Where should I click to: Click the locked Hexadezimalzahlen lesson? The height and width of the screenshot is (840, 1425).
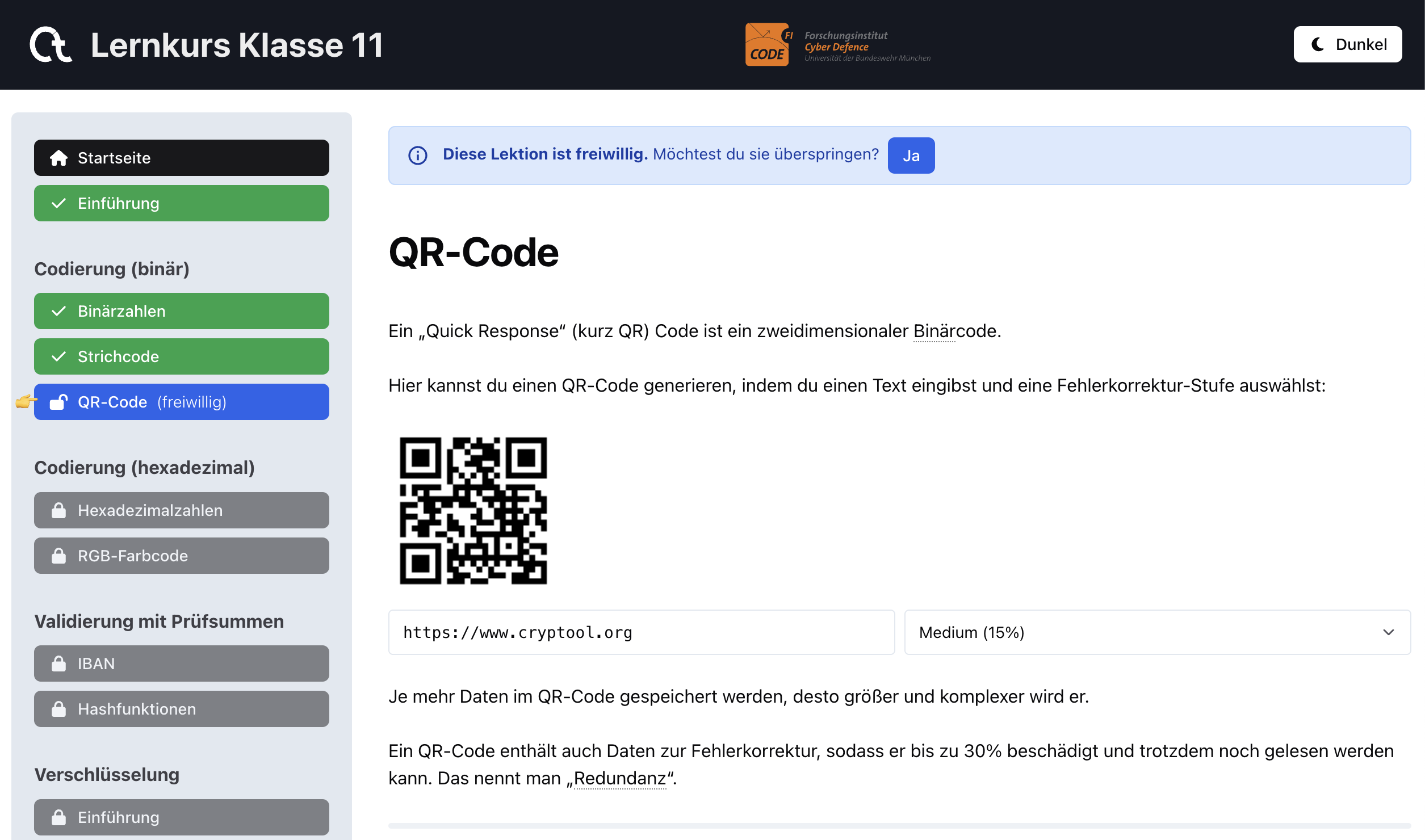[182, 510]
